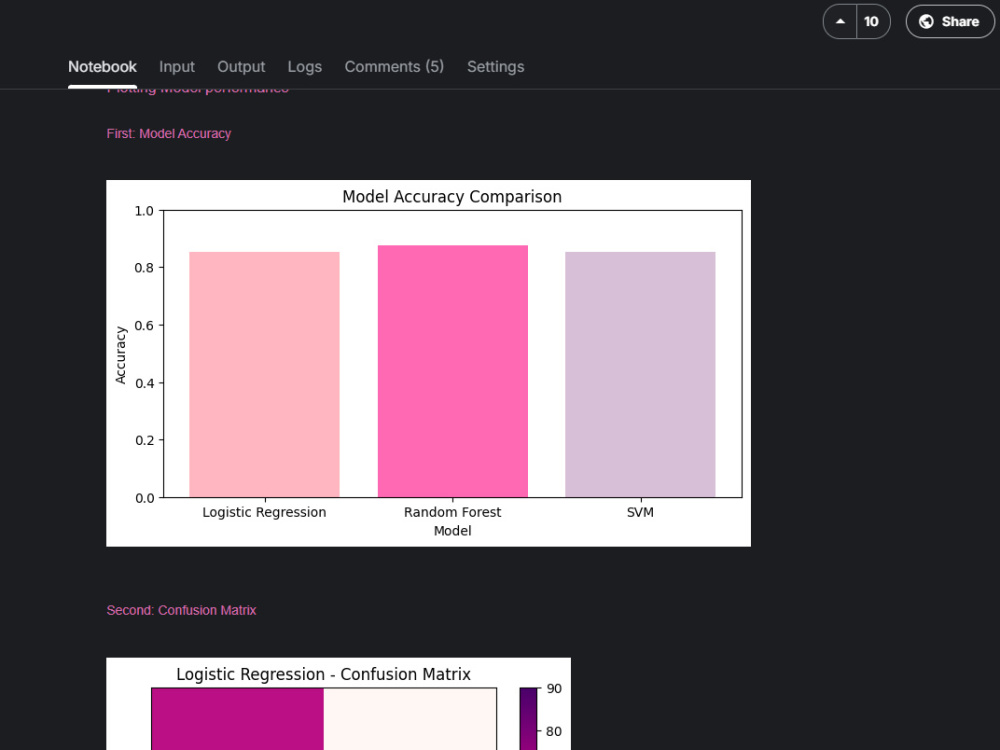Click the 'SVM' x-axis label
Screen dimensions: 1000x750
640,512
